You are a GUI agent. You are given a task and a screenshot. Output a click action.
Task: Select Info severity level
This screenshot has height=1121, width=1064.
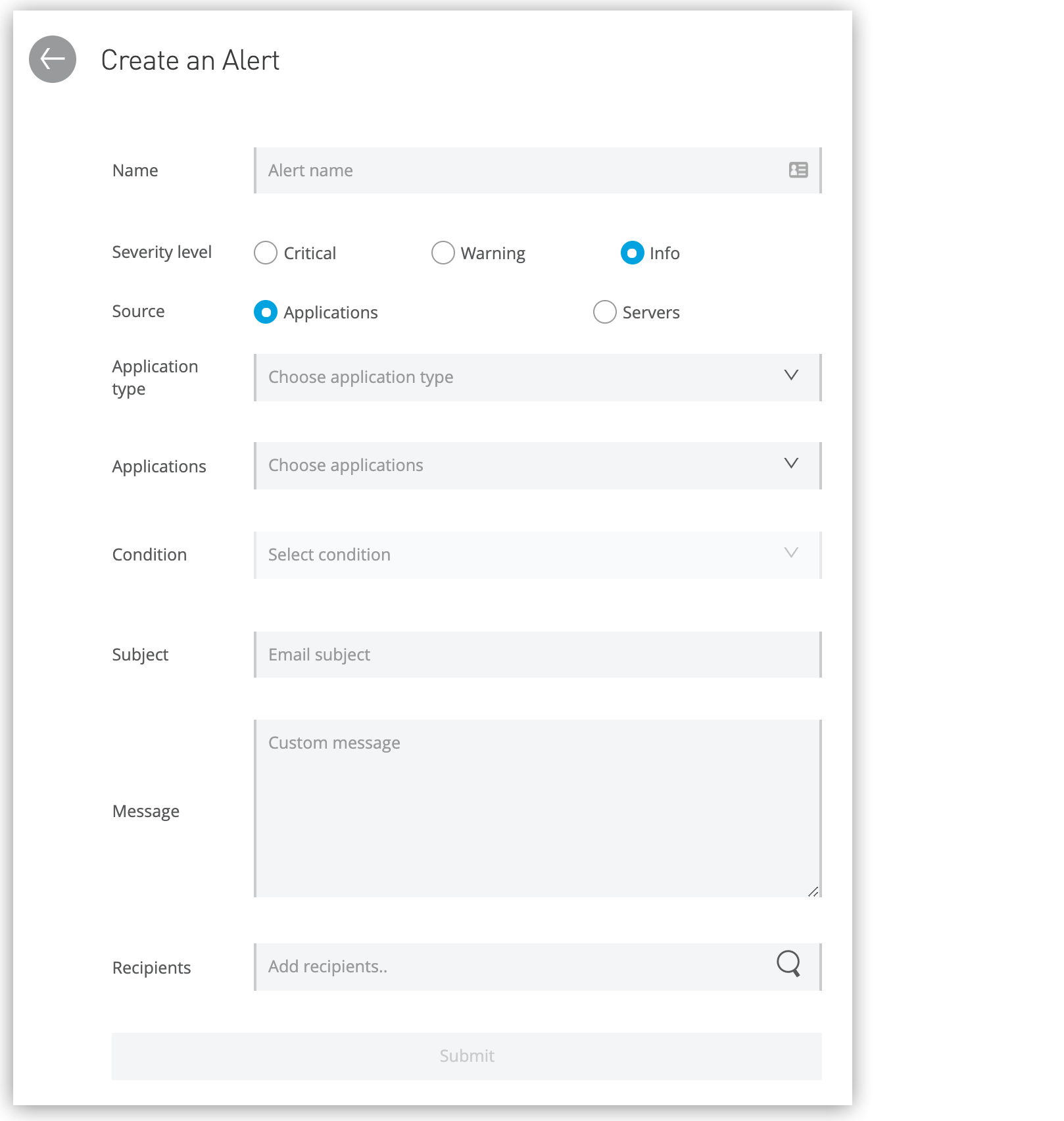coord(632,253)
